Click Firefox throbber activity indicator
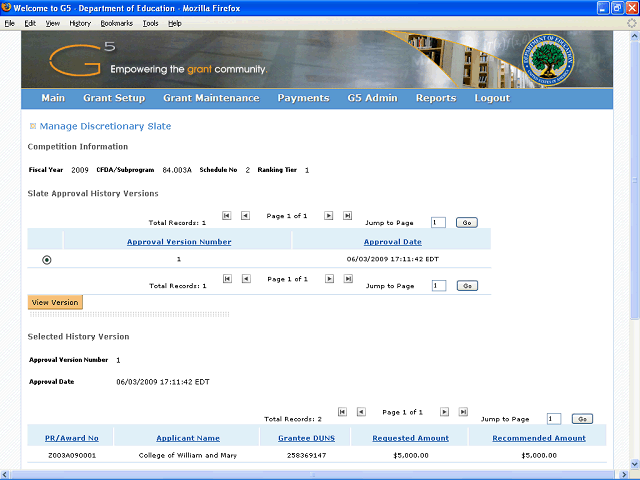 [631, 23]
